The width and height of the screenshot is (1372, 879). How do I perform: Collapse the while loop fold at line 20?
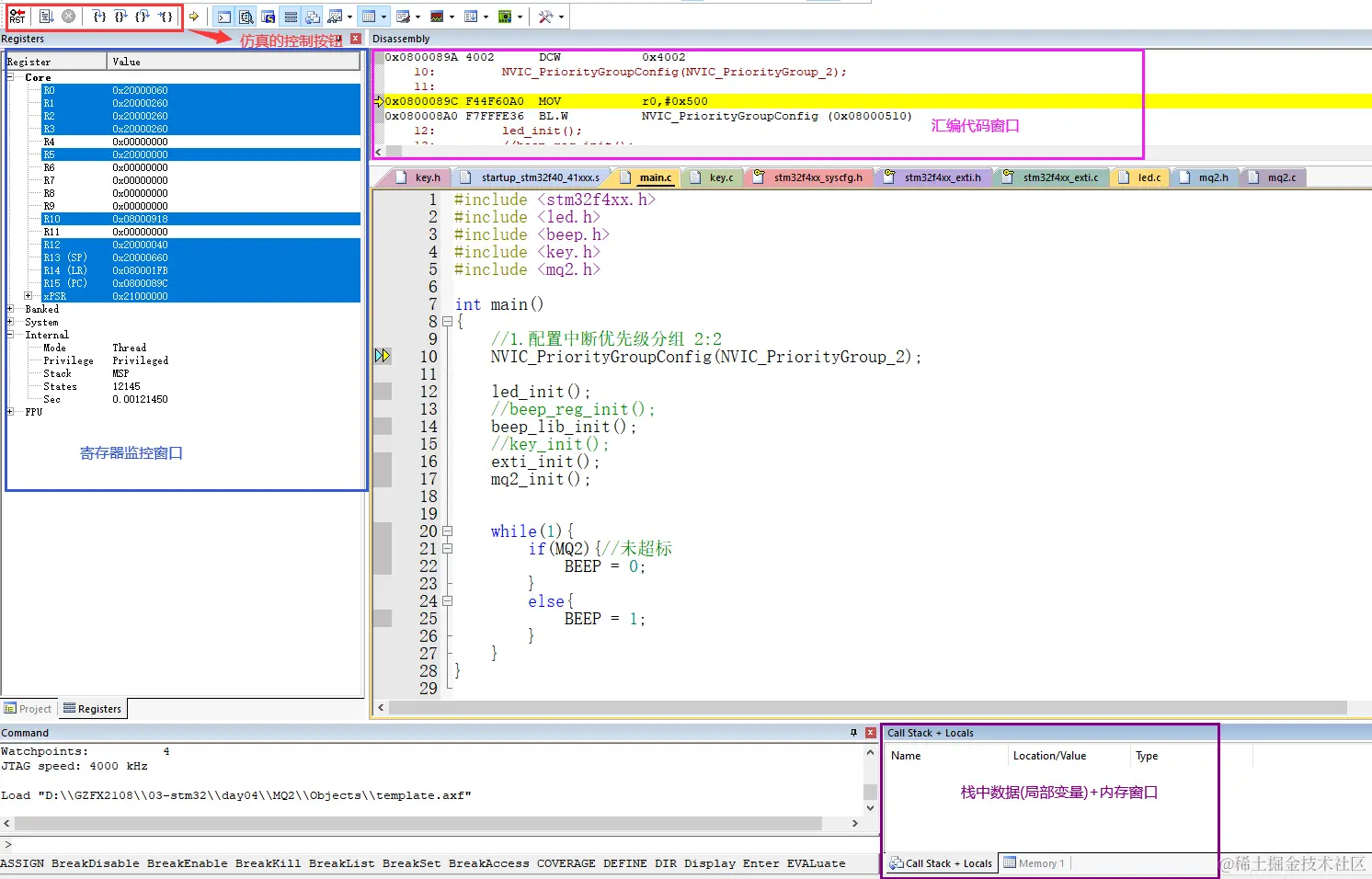tap(447, 531)
